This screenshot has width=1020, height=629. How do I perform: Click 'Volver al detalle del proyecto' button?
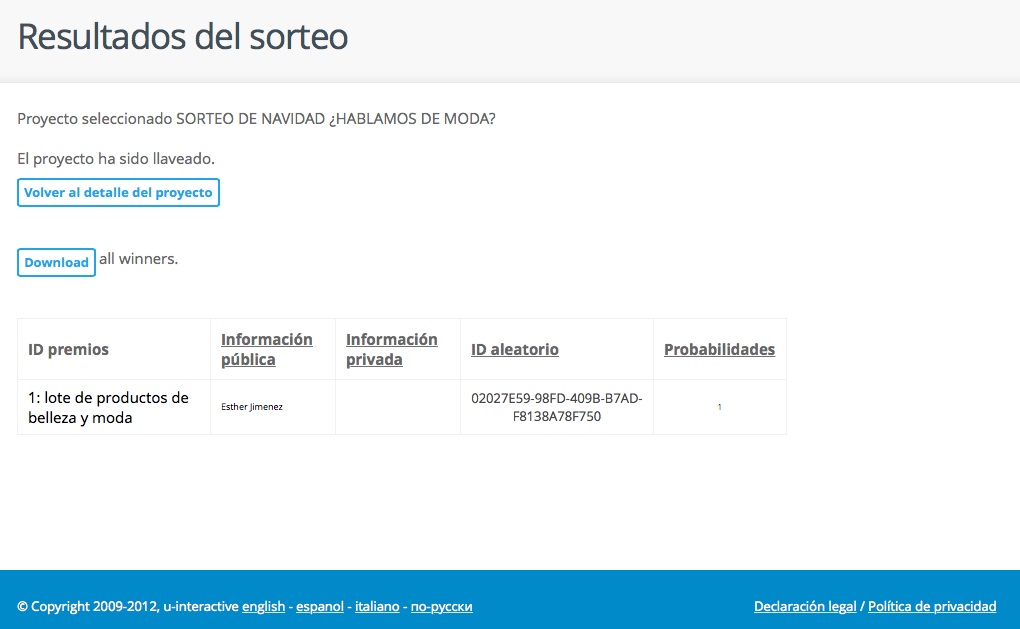point(118,192)
